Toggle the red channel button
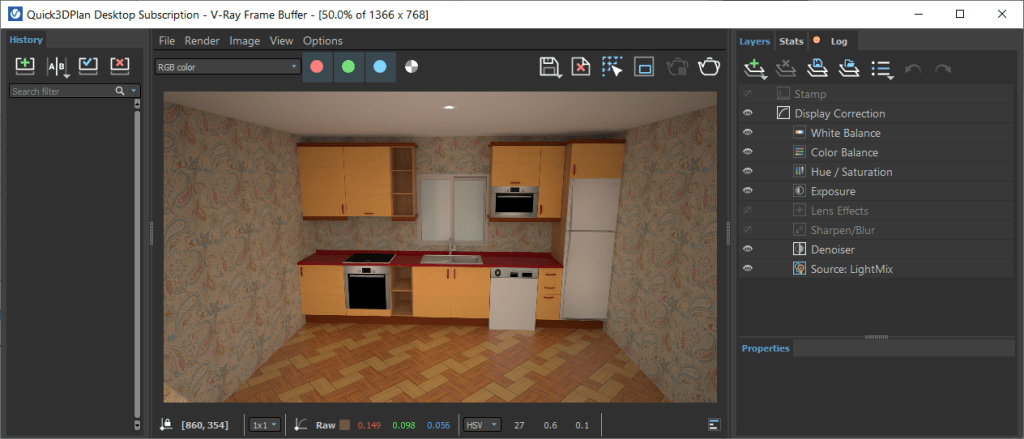Viewport: 1024px width, 439px height. 317,67
